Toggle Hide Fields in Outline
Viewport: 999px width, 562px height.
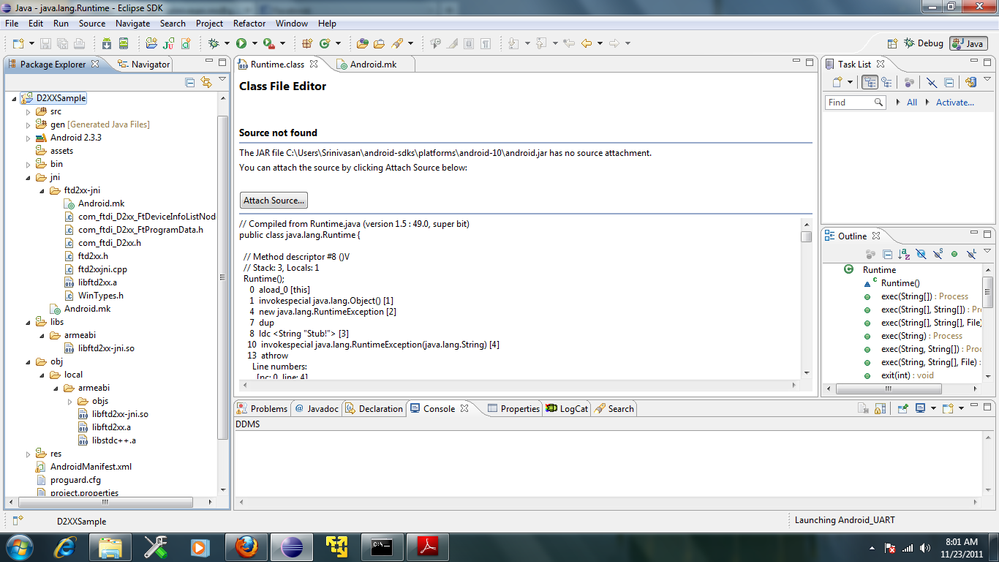click(x=921, y=254)
